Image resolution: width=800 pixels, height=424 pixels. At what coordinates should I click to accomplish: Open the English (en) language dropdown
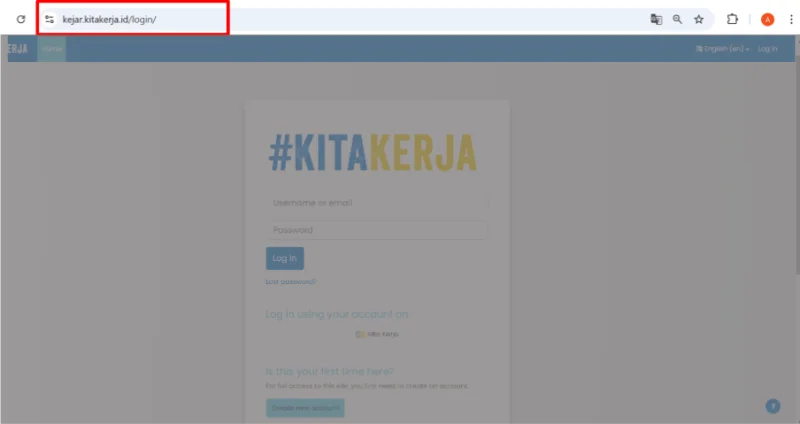coord(722,48)
